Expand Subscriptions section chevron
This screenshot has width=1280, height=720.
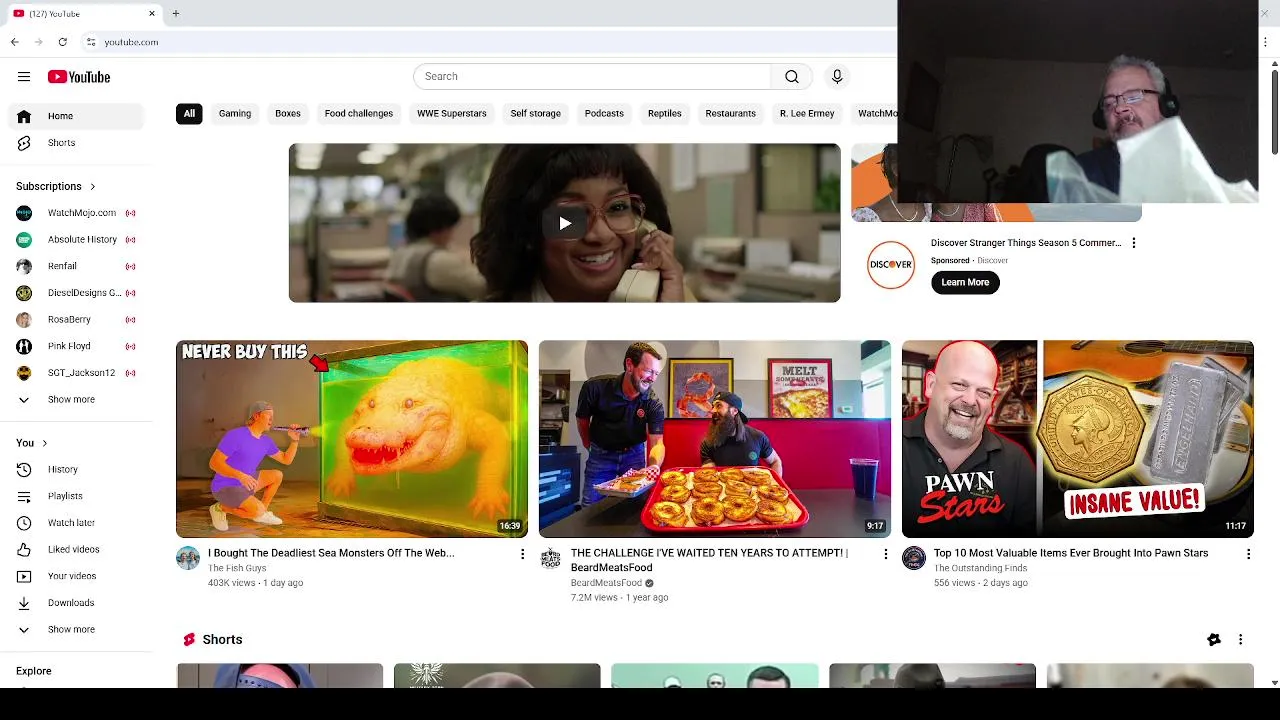click(x=93, y=186)
